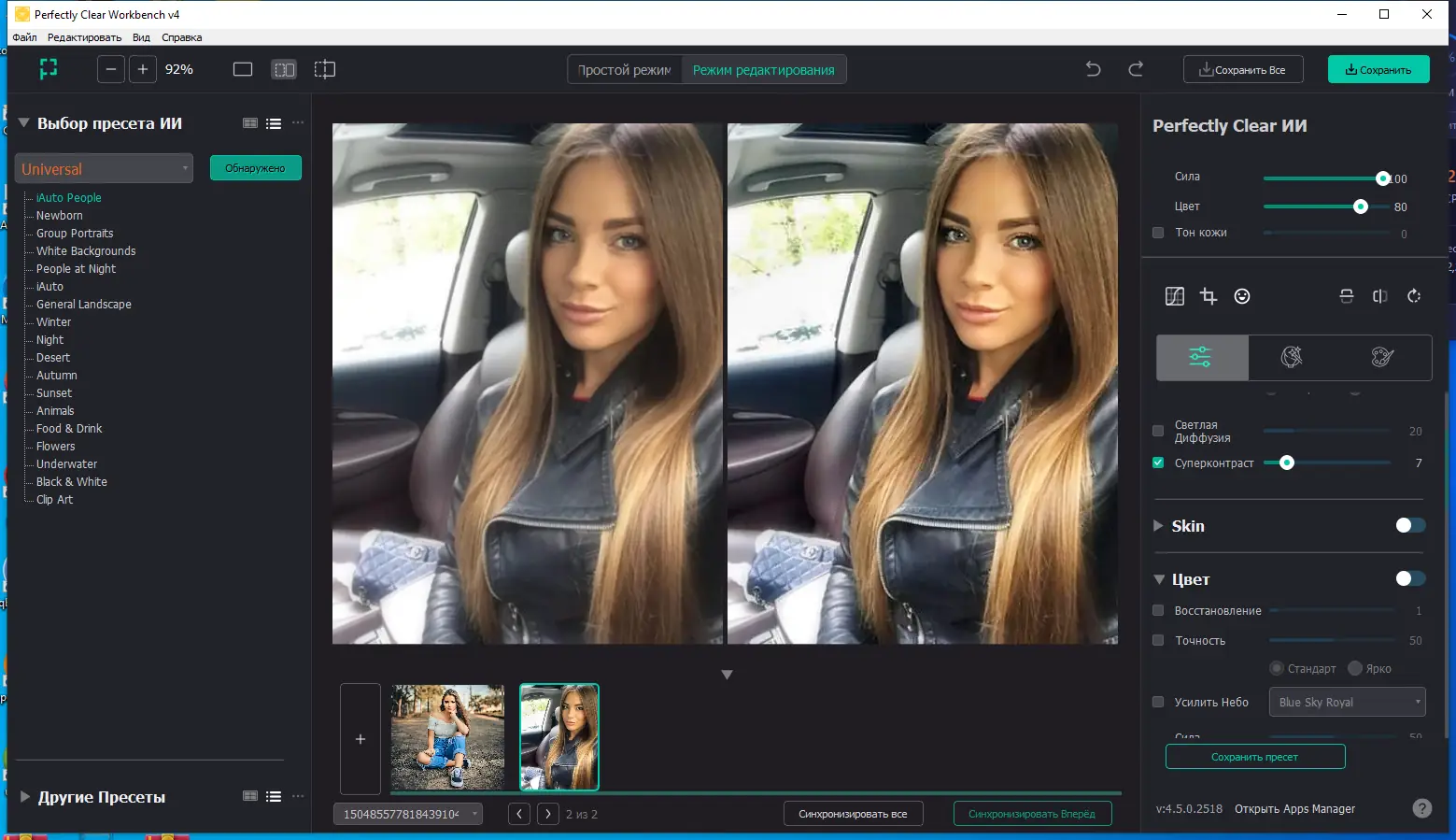Viewport: 1456px width, 840px height.
Task: Open the image filename dropdown
Action: pos(408,814)
